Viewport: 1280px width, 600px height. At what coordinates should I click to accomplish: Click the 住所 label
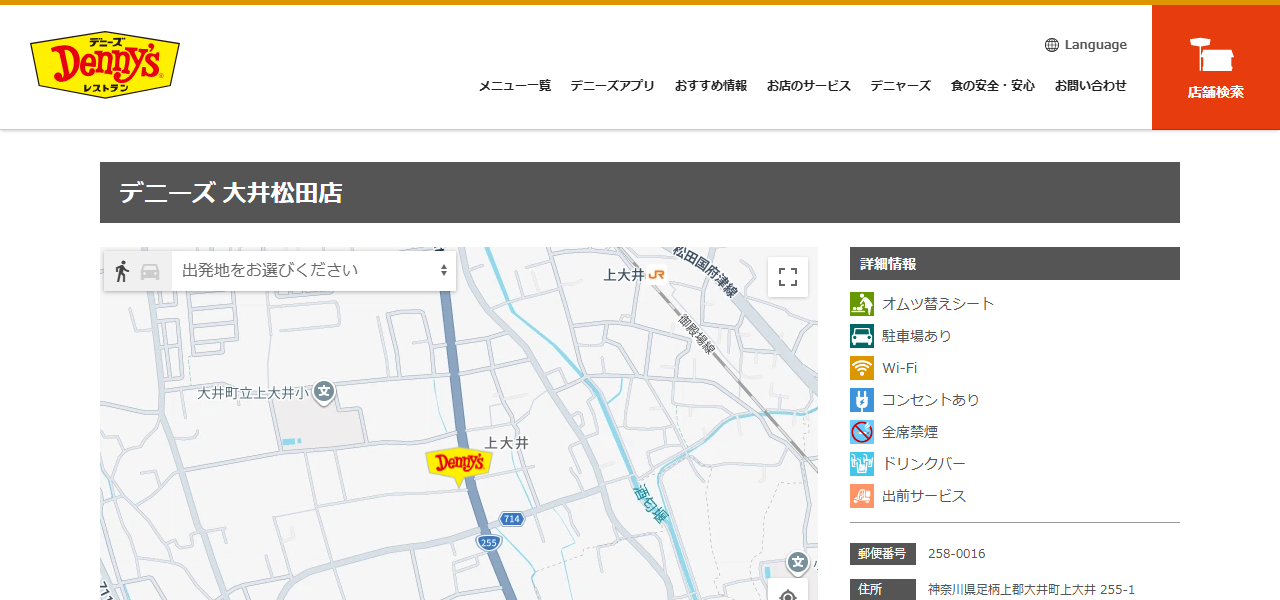point(883,590)
